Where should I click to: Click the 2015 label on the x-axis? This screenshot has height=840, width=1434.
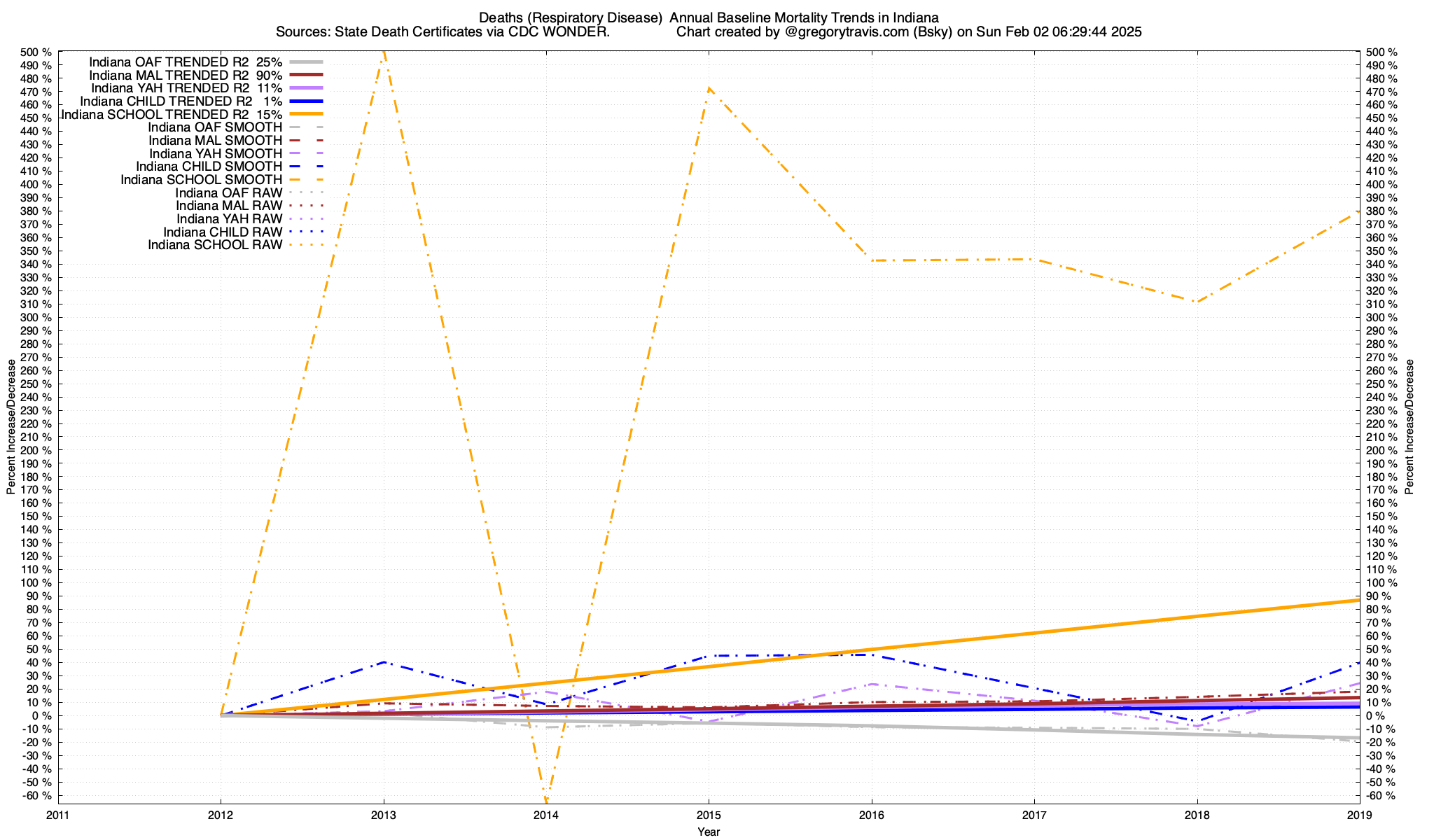pyautogui.click(x=709, y=815)
